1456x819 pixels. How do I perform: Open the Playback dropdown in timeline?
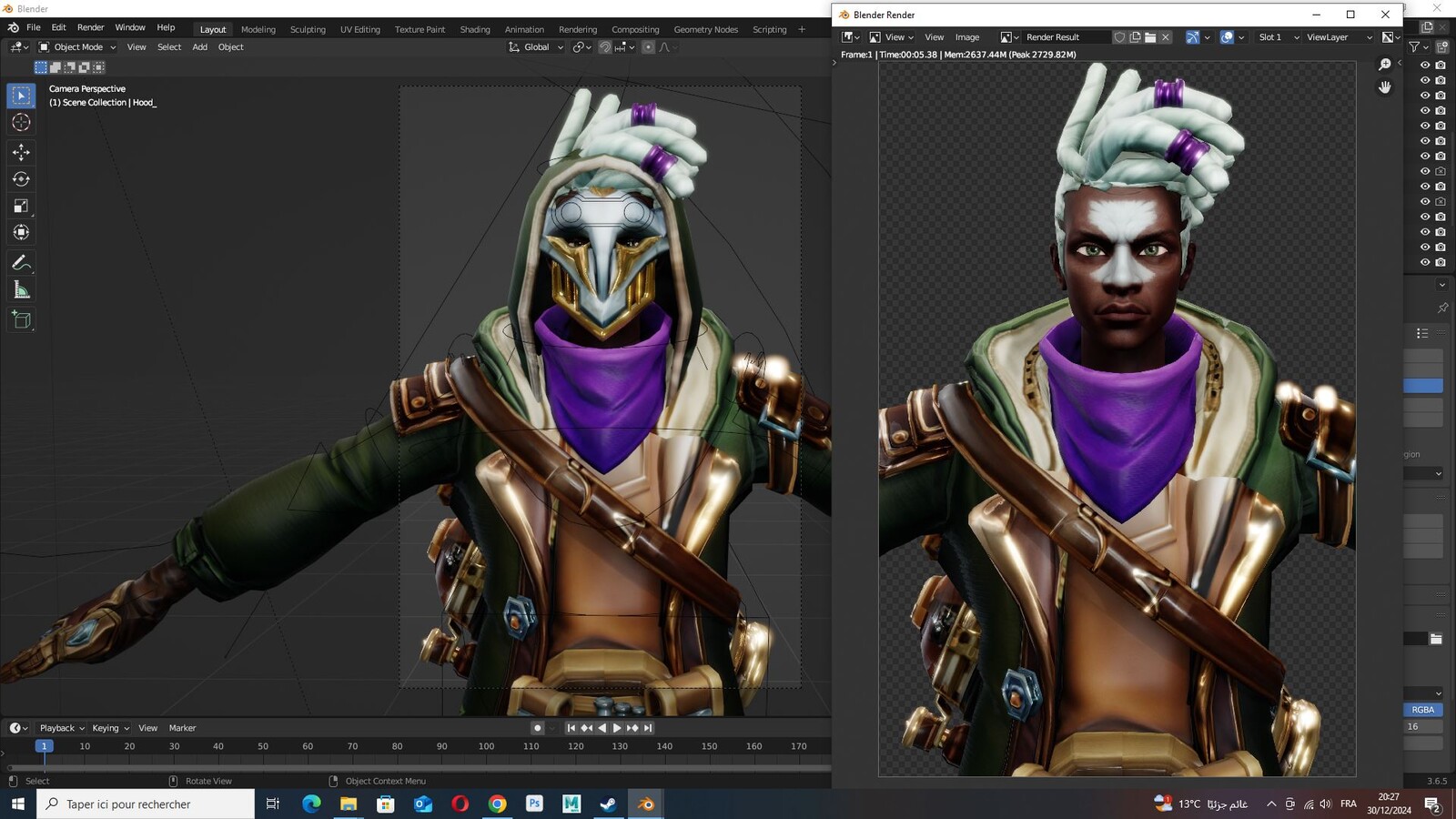(x=62, y=728)
